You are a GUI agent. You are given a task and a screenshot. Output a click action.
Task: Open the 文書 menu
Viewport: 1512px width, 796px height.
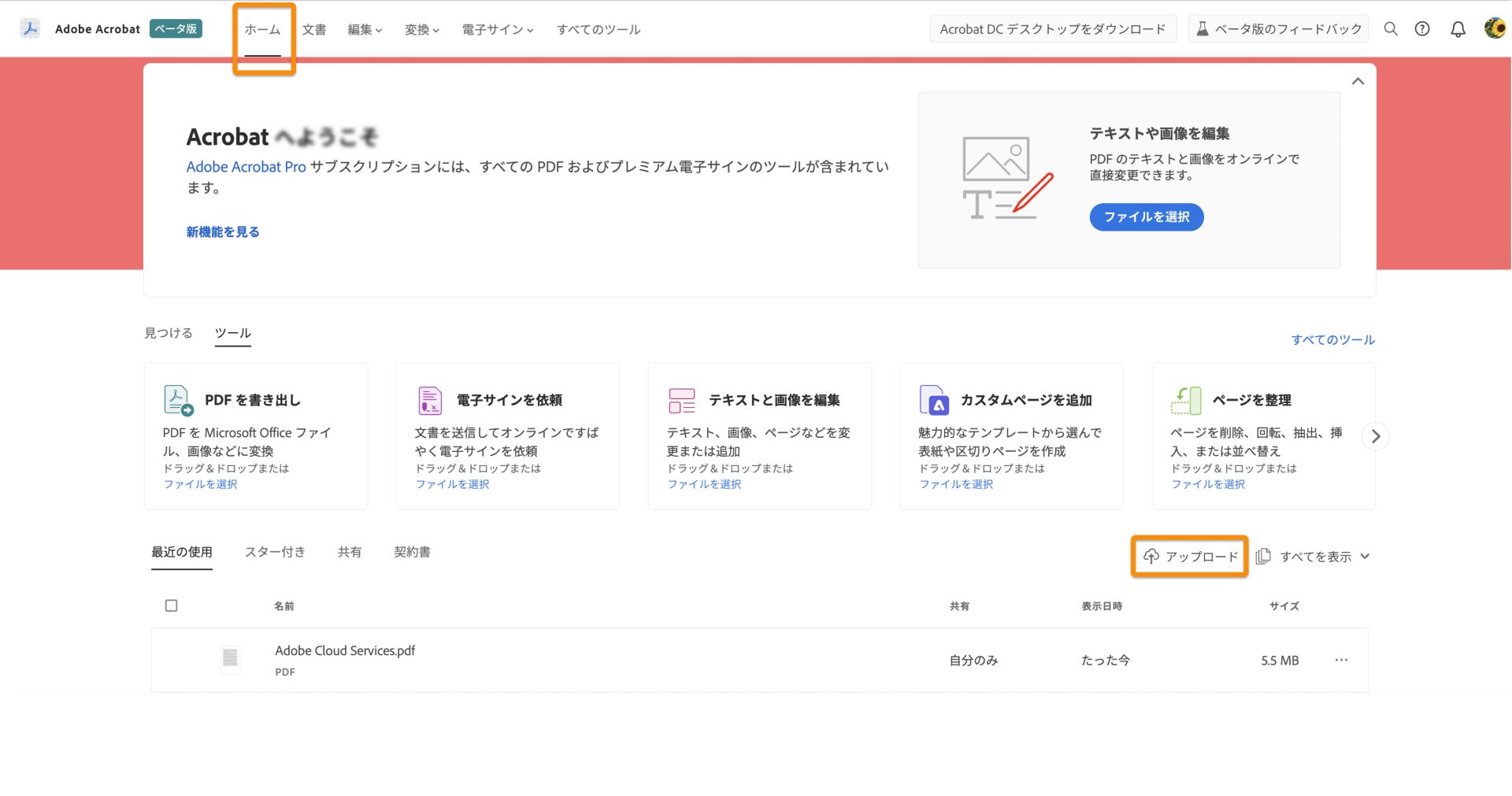314,30
